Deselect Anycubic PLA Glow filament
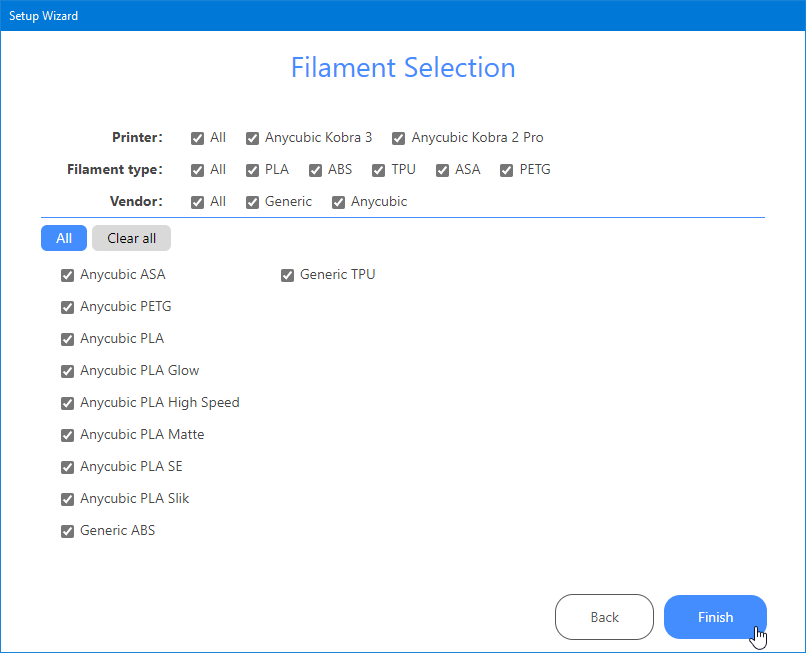 click(x=68, y=371)
